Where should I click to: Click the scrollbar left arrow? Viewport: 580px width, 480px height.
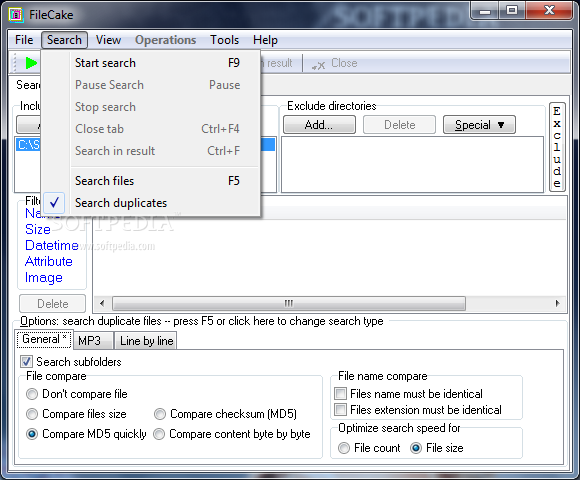[102, 304]
